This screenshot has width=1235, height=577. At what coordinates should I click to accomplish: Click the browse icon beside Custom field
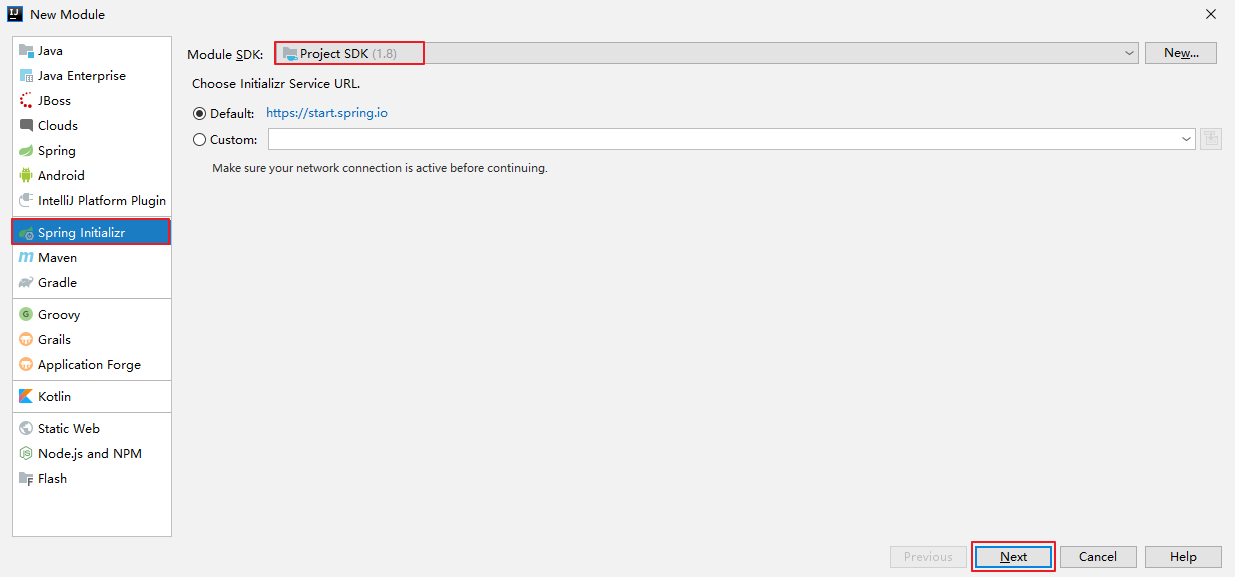pos(1211,139)
